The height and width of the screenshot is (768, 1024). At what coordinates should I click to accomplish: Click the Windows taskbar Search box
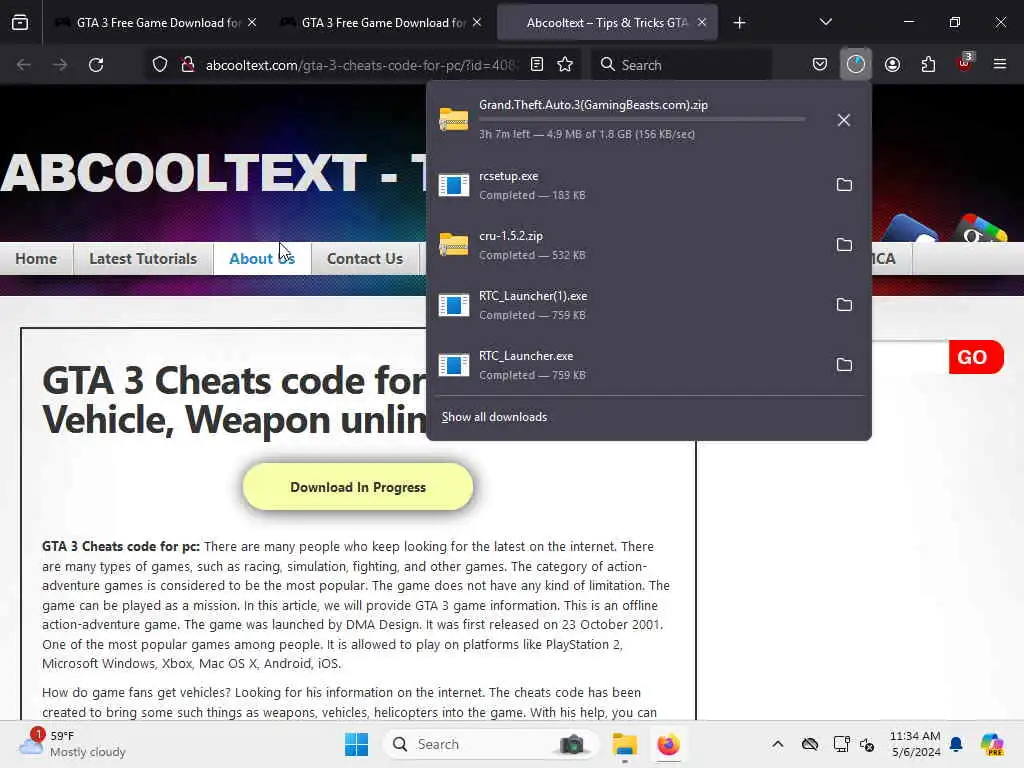point(490,744)
